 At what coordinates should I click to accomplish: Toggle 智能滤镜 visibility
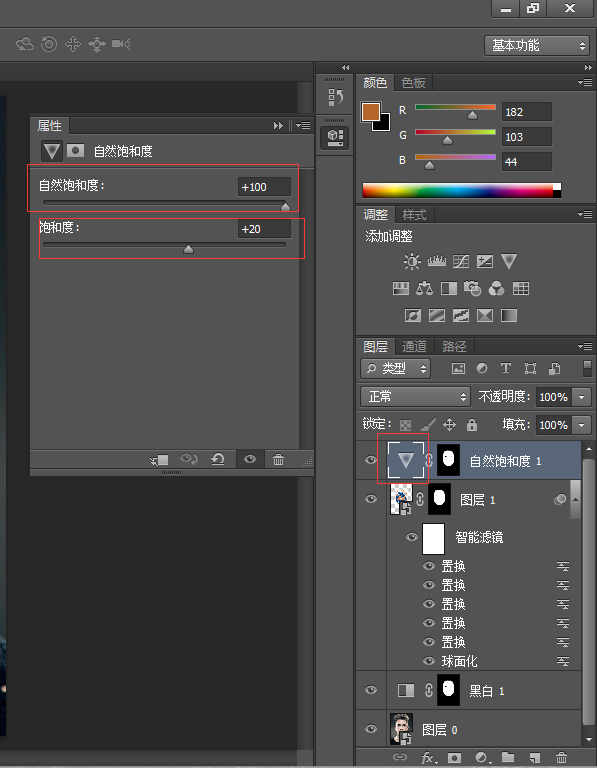click(x=412, y=537)
